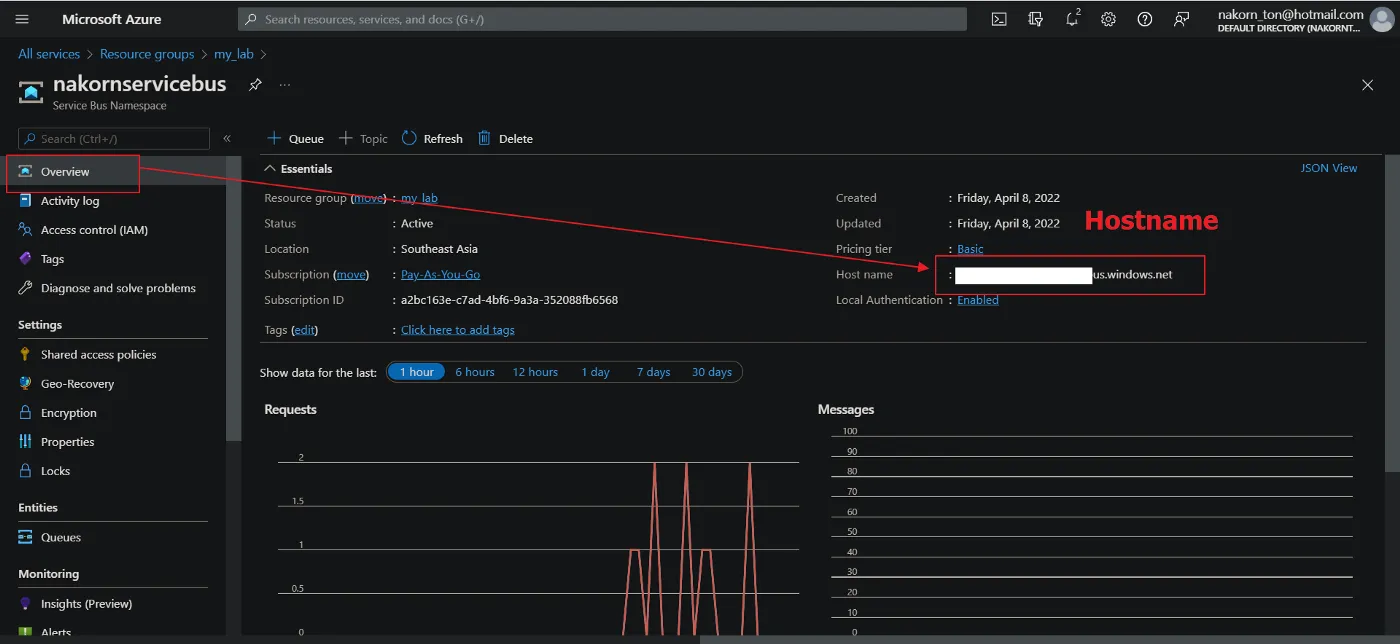Viewport: 1400px width, 644px height.
Task: Click move link beside Resource group
Action: click(x=368, y=198)
